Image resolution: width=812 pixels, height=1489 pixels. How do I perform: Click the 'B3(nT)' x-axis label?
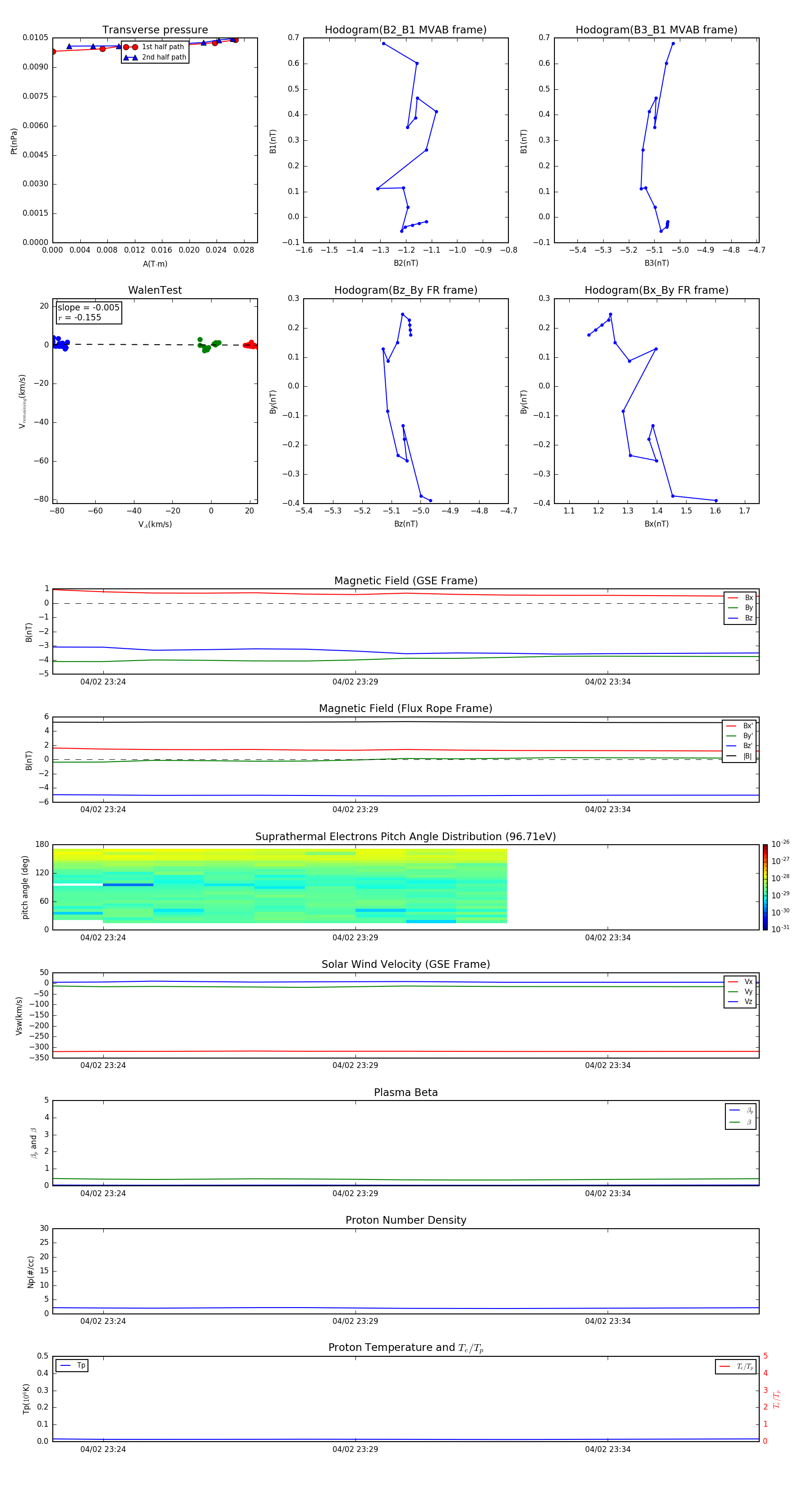coord(656,263)
